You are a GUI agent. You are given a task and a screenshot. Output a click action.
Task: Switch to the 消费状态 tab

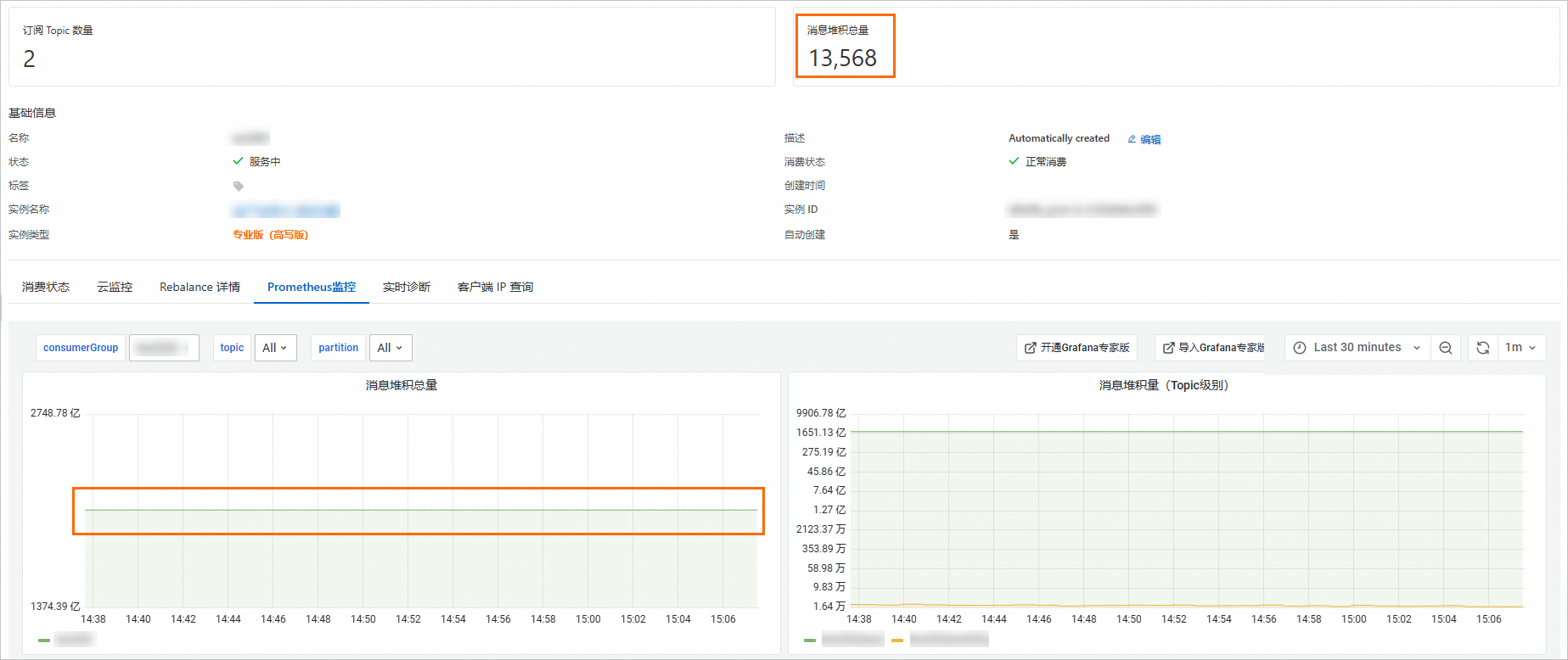tap(46, 287)
